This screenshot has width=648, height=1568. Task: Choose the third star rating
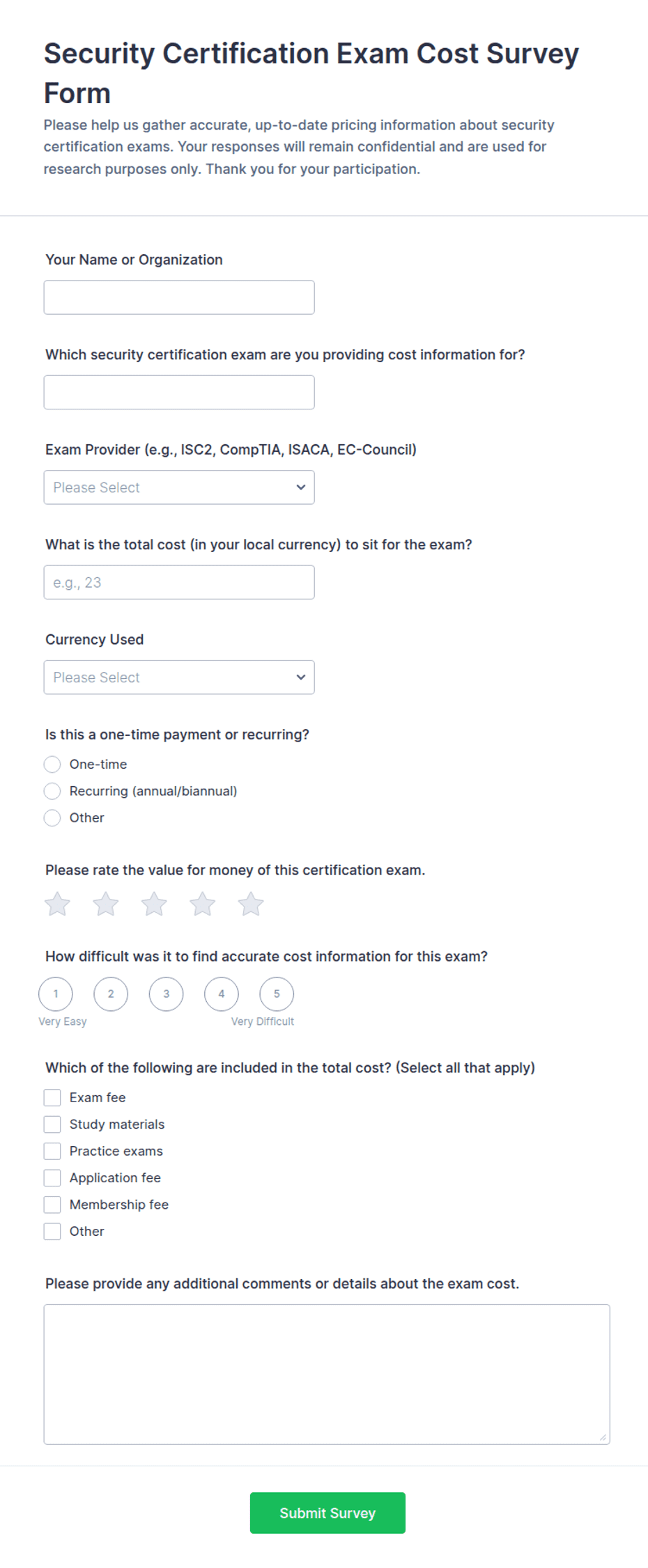point(154,904)
